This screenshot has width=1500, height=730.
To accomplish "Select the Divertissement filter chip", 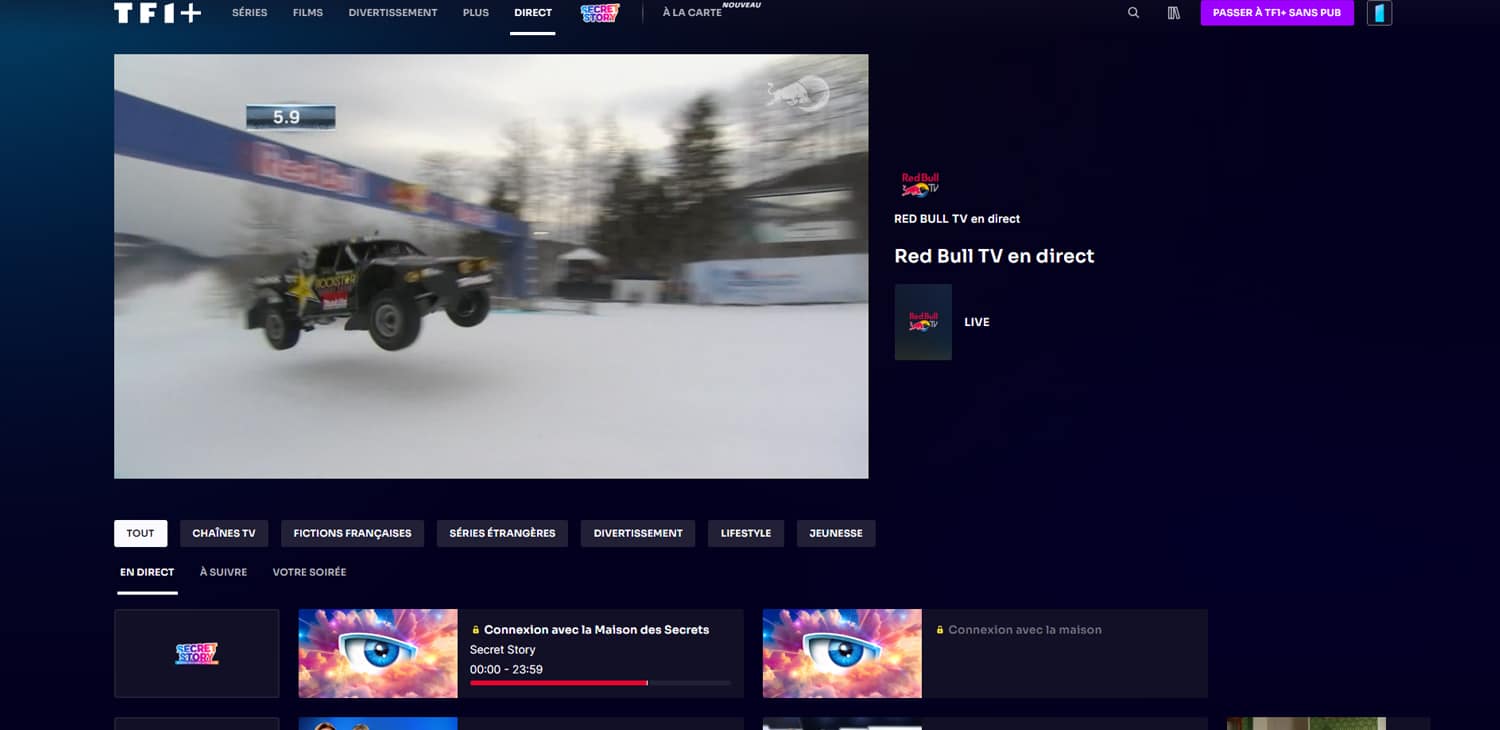I will (638, 533).
